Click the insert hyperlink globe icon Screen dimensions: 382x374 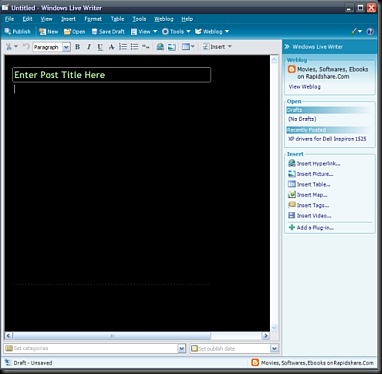(160, 47)
